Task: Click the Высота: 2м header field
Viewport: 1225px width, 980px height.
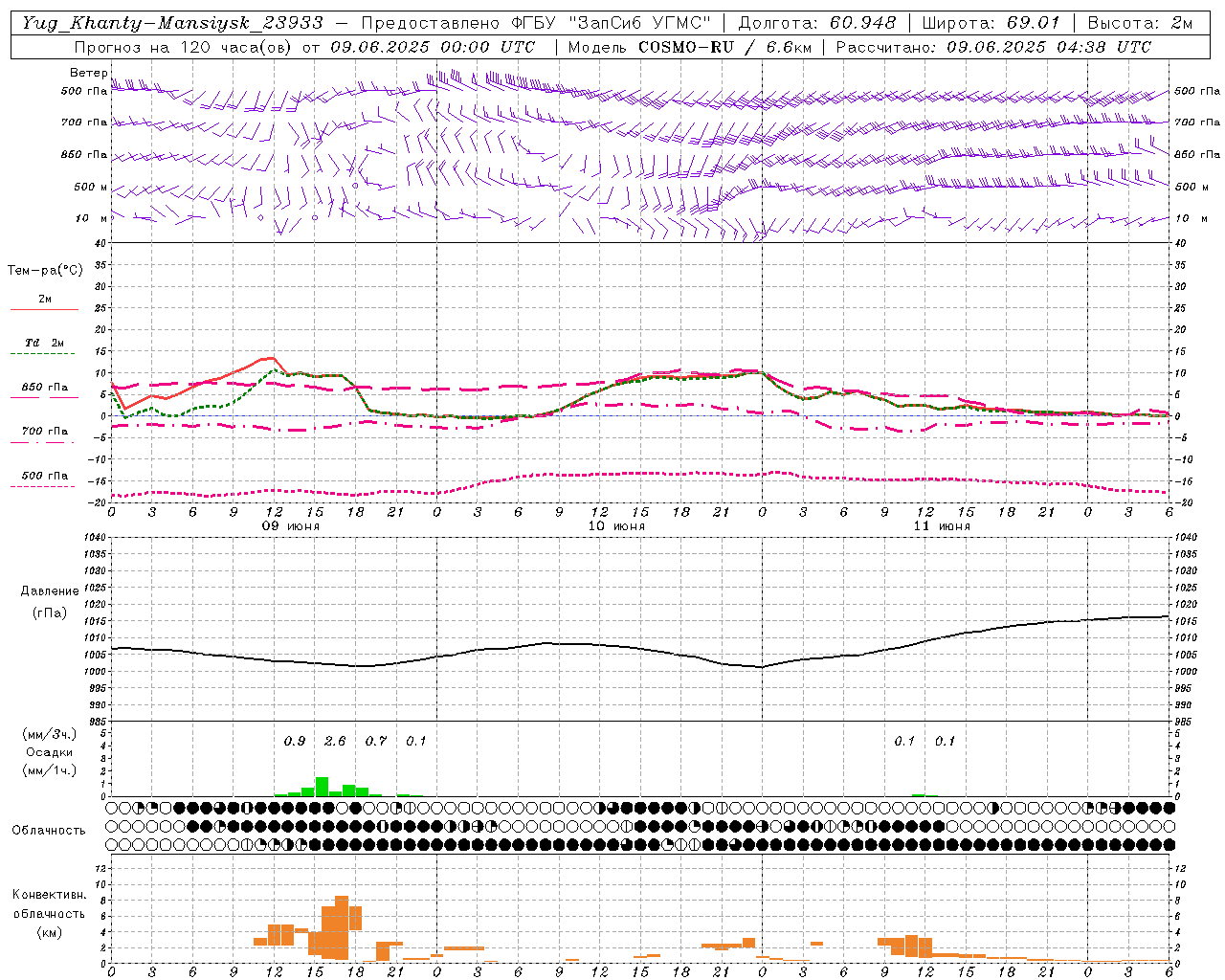Action: 1140,23
